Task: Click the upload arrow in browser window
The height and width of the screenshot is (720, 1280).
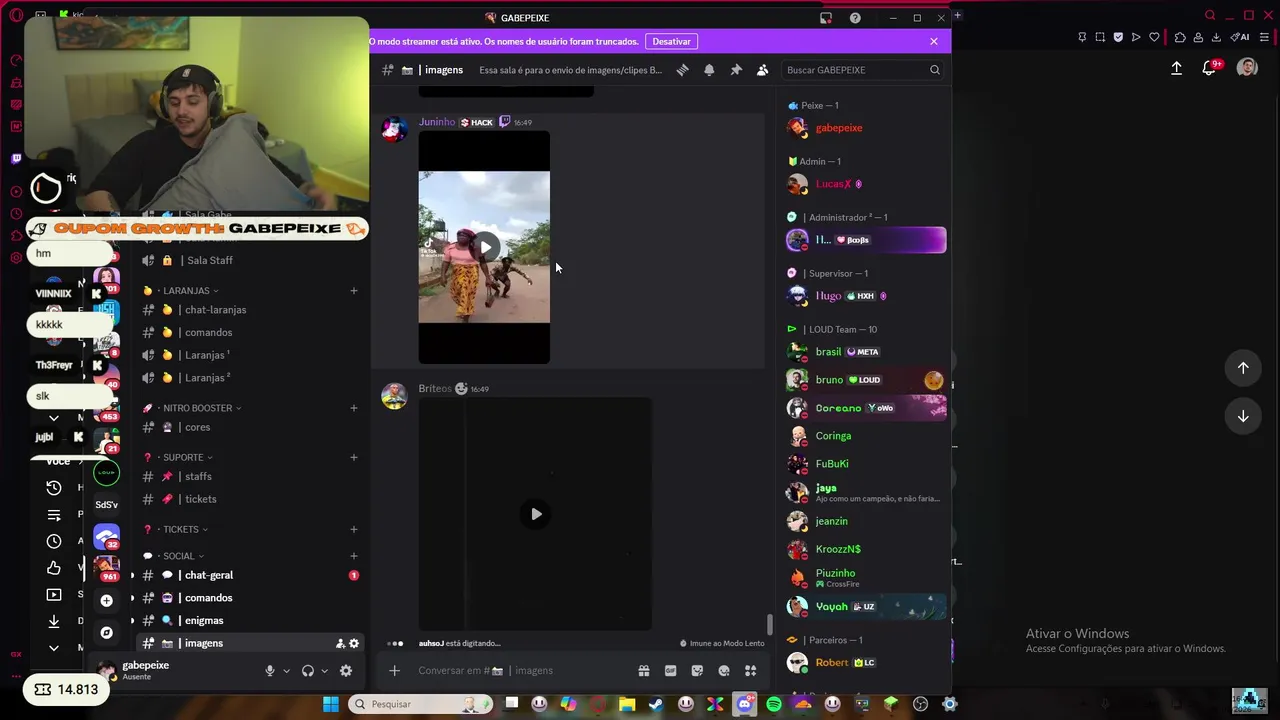Action: (x=1177, y=68)
